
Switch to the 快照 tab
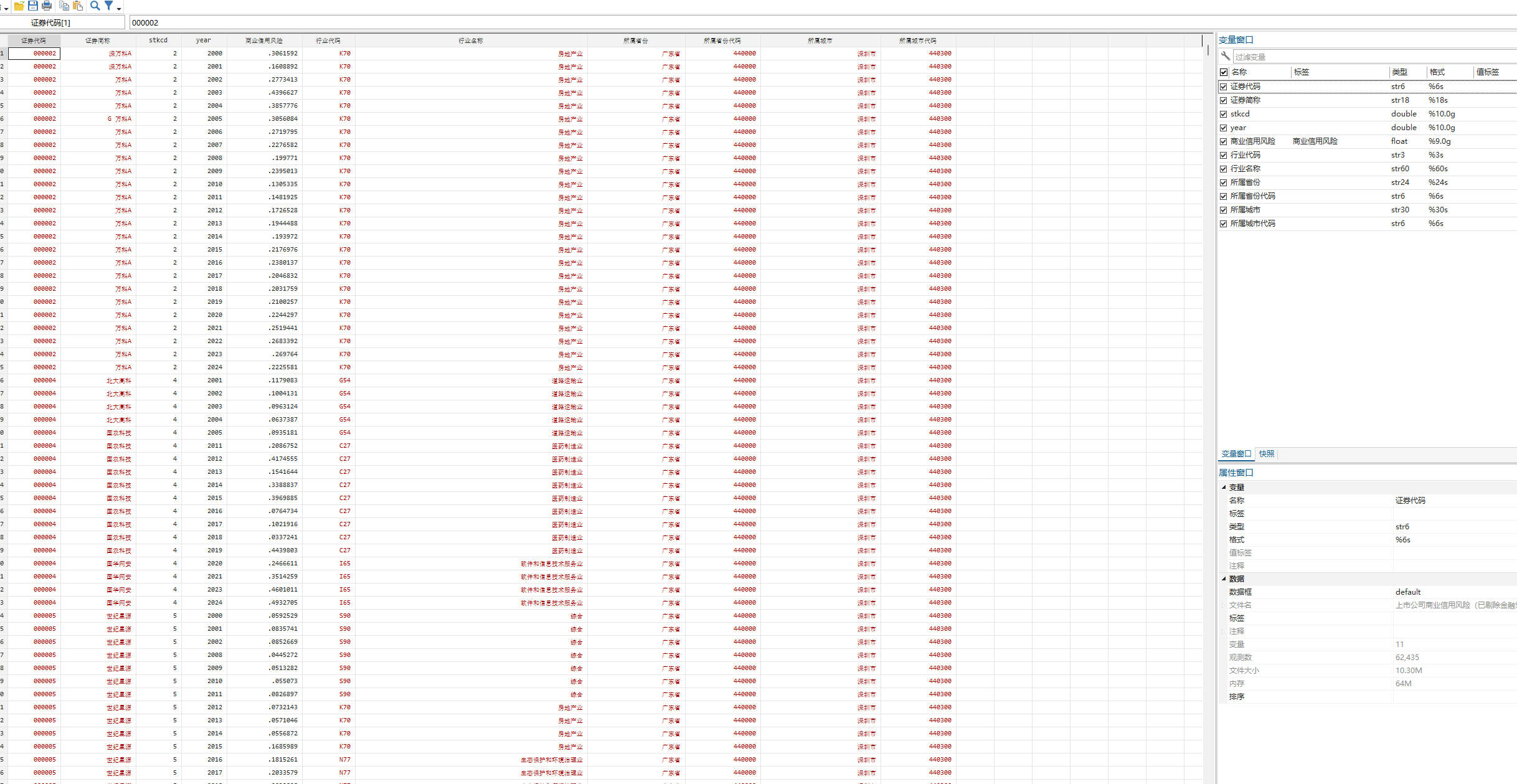click(x=1266, y=454)
